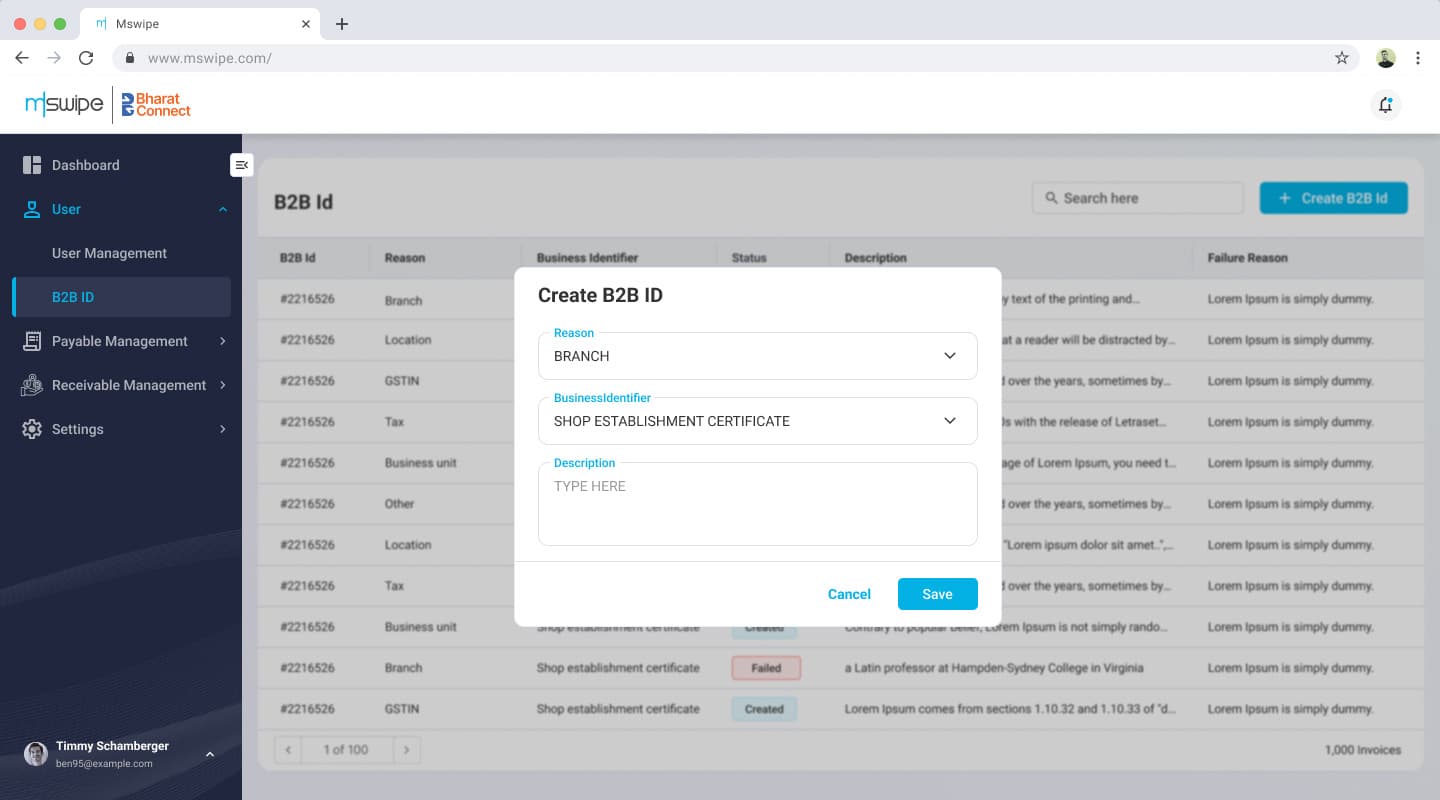This screenshot has width=1440, height=800.
Task: Reload the page
Action: [x=86, y=58]
